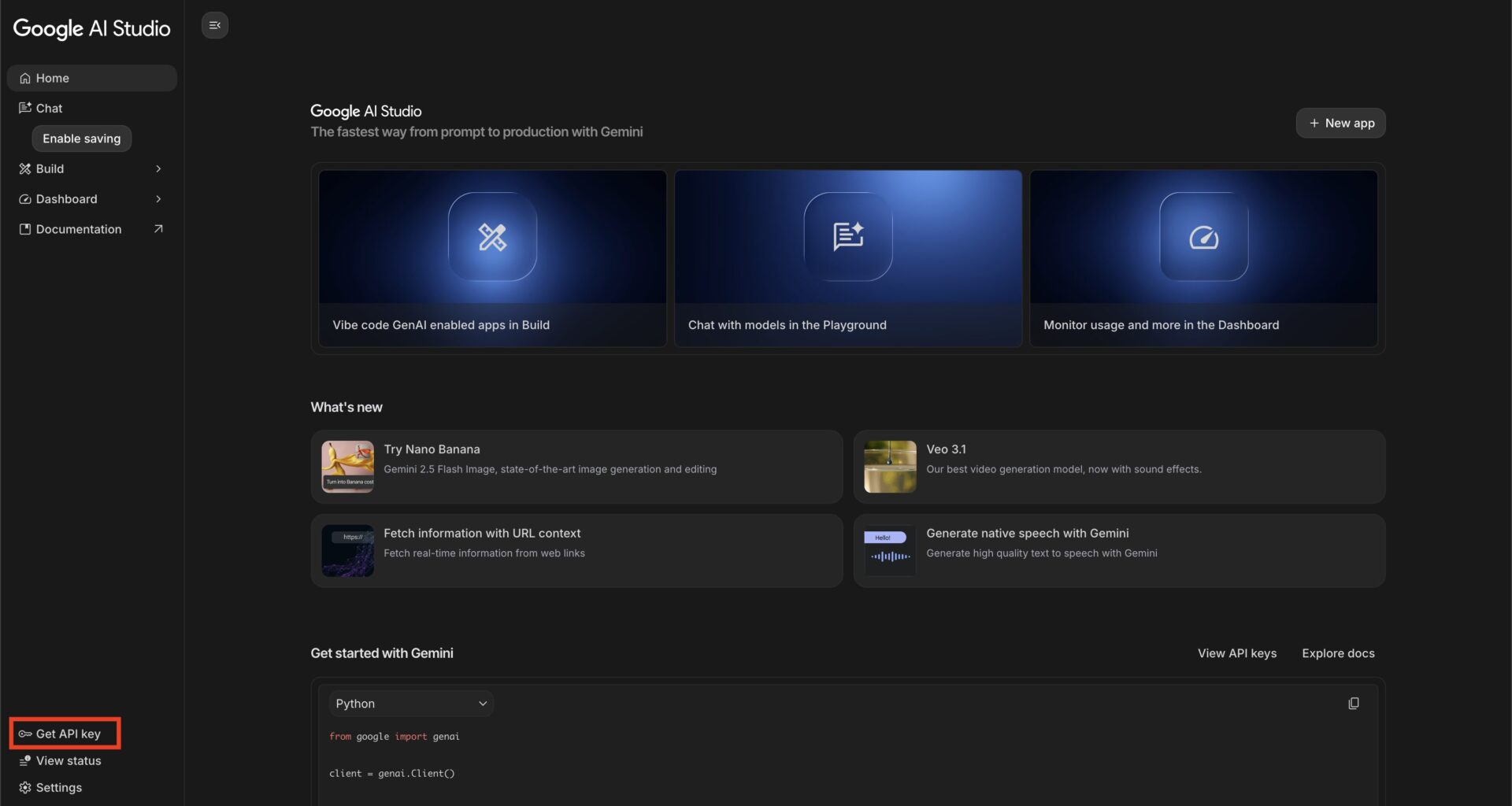This screenshot has width=1512, height=806.
Task: Select the Build tool icon
Action: coord(24,168)
